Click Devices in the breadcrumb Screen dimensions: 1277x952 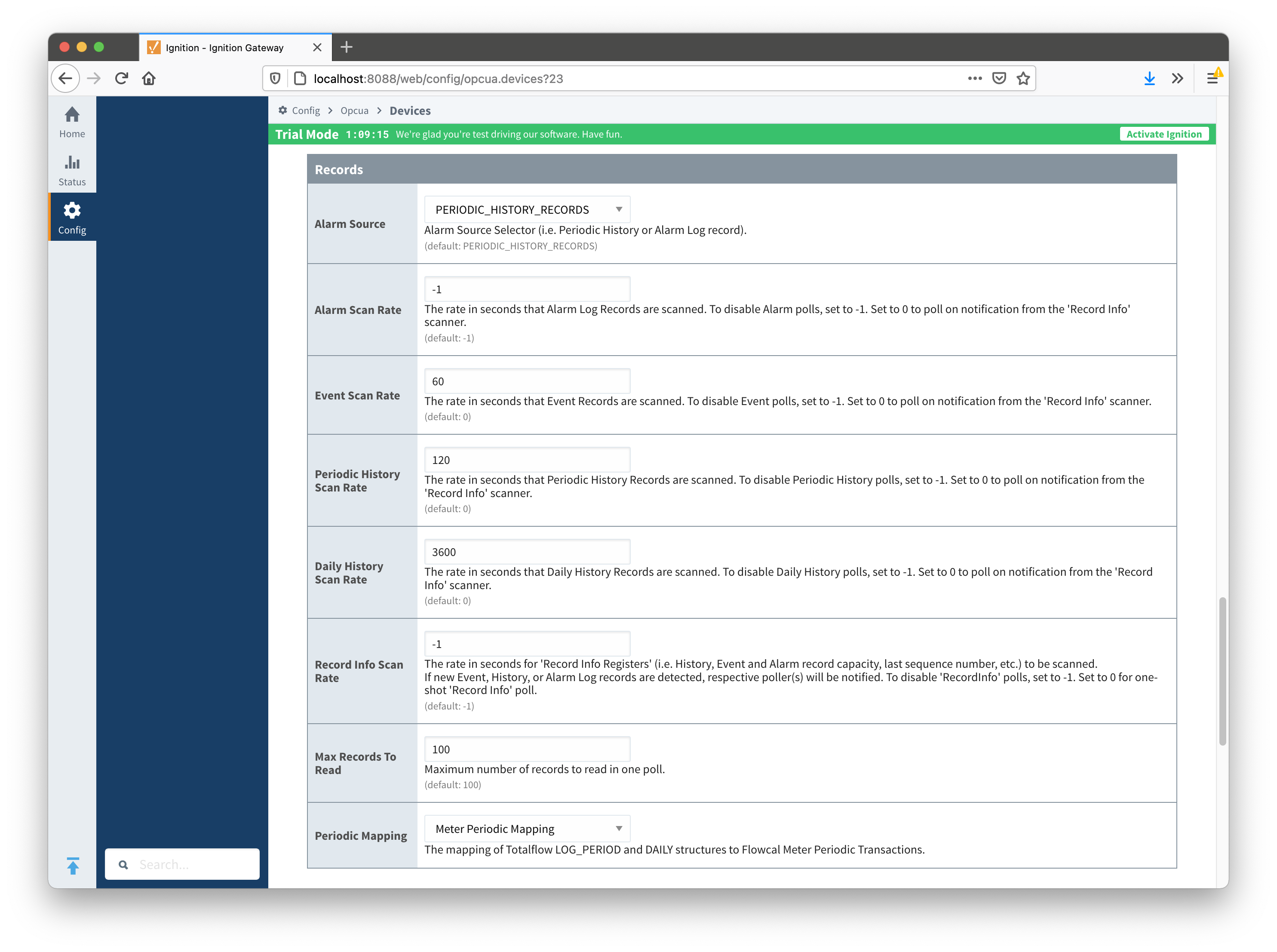pyautogui.click(x=410, y=110)
